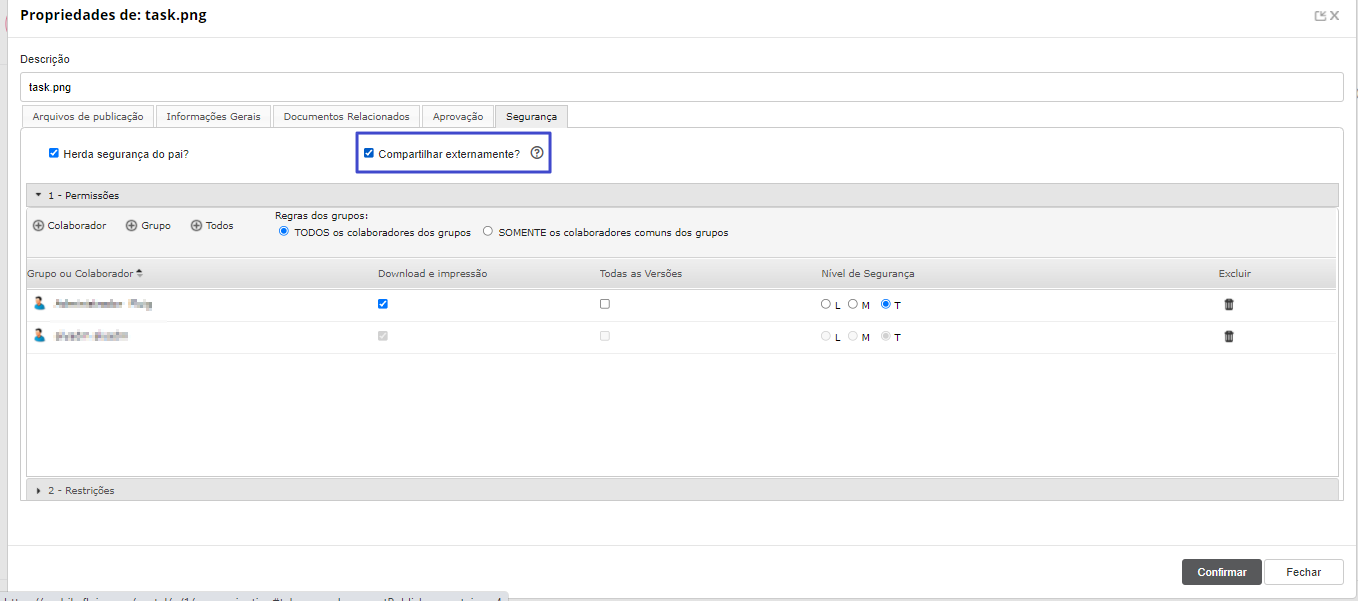Delete the first permission row with trash icon
This screenshot has height=601, width=1358.
click(1229, 305)
